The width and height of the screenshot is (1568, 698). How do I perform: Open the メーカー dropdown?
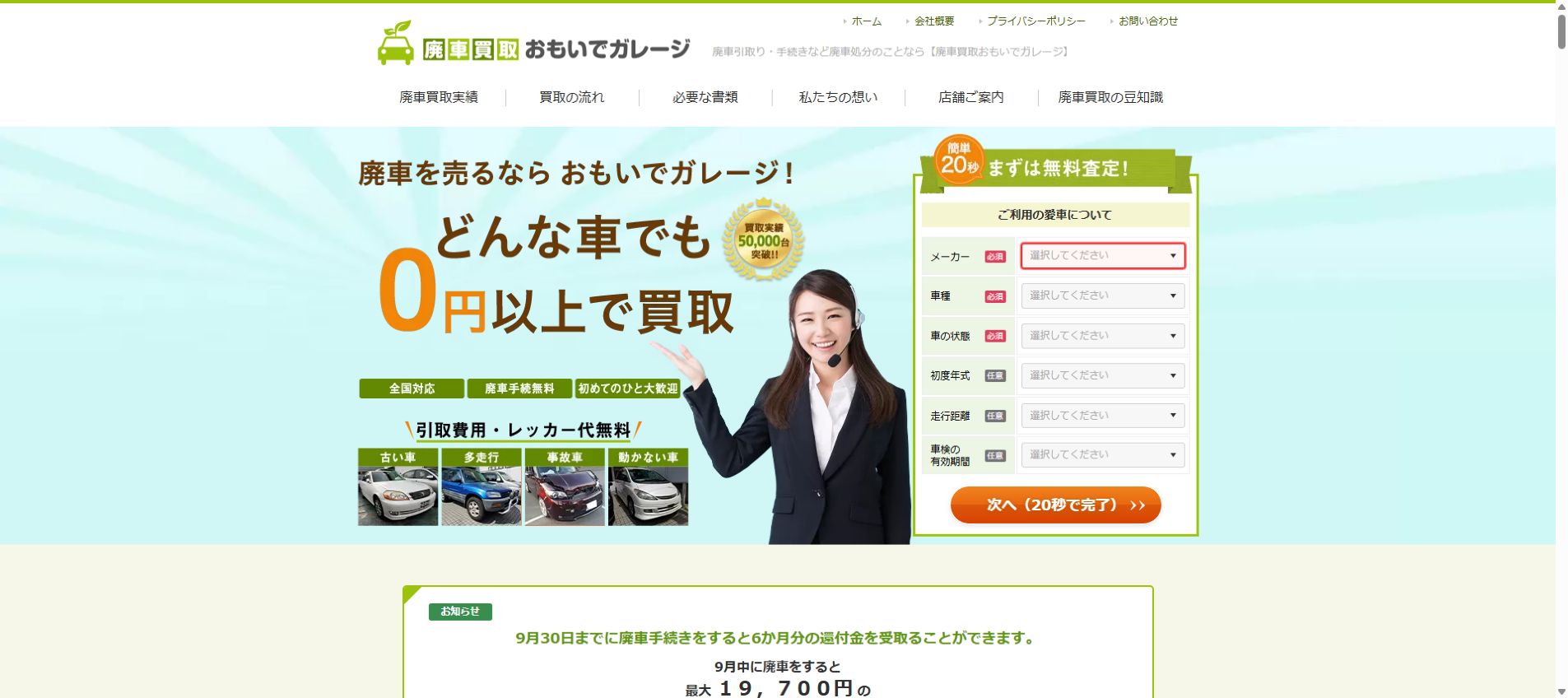[1103, 256]
